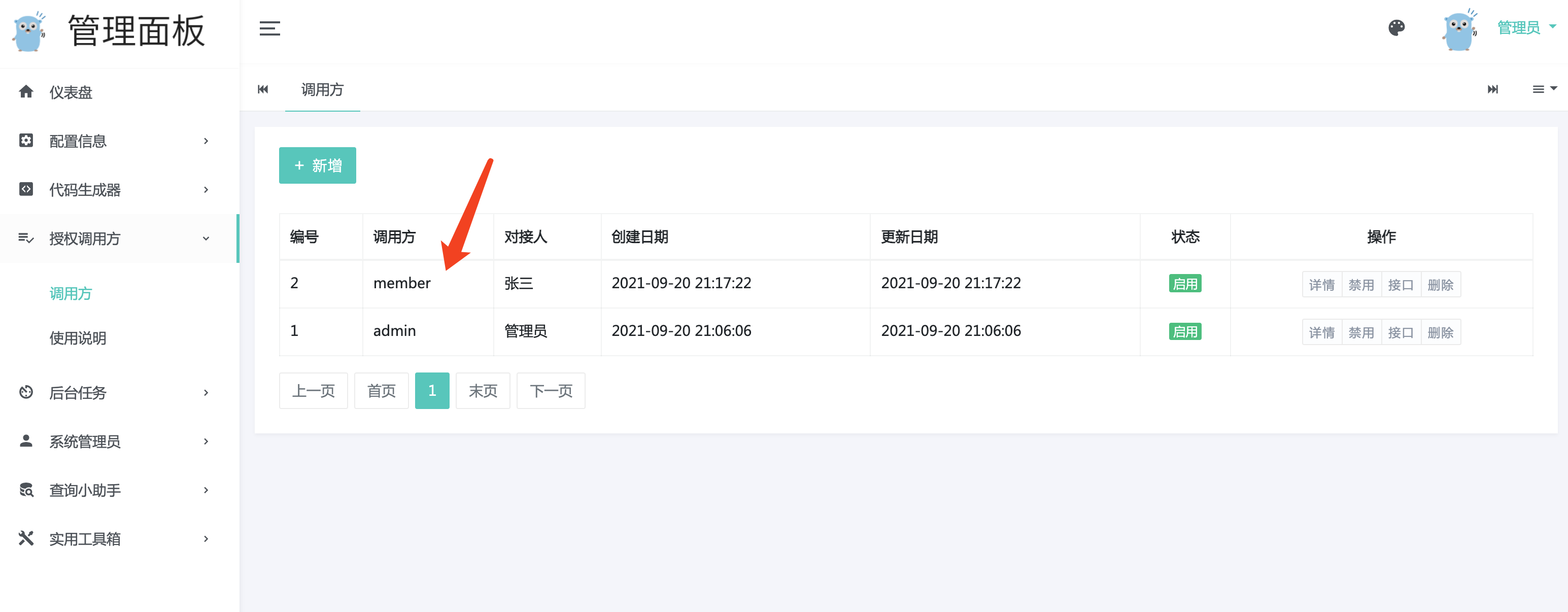Go to page 1 in pagination
Screen dimensions: 1568x612
tap(431, 391)
